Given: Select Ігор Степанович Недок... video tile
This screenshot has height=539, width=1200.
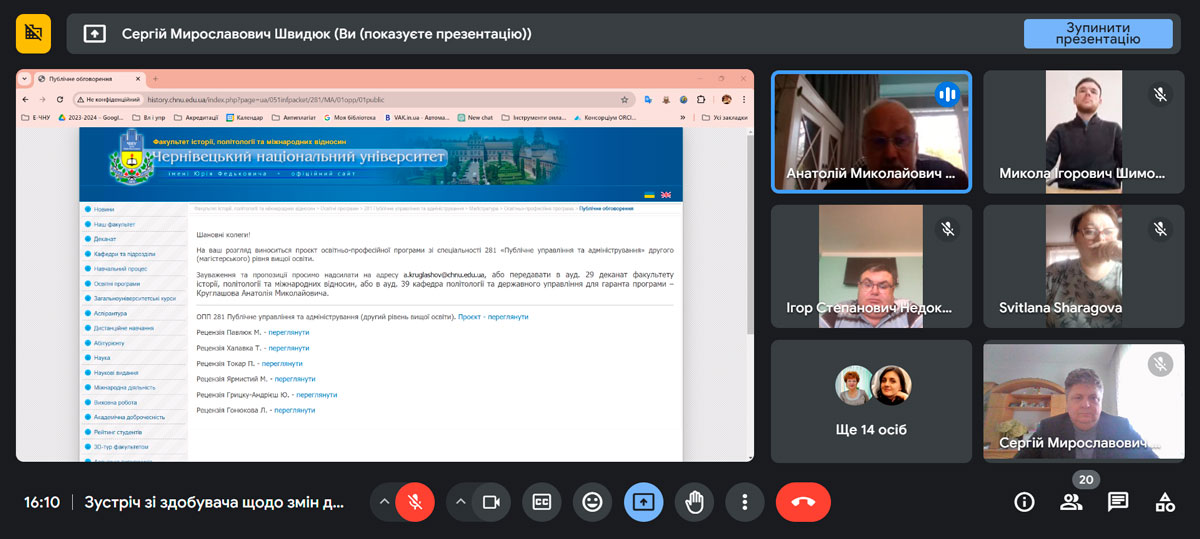Looking at the screenshot, I should point(871,266).
